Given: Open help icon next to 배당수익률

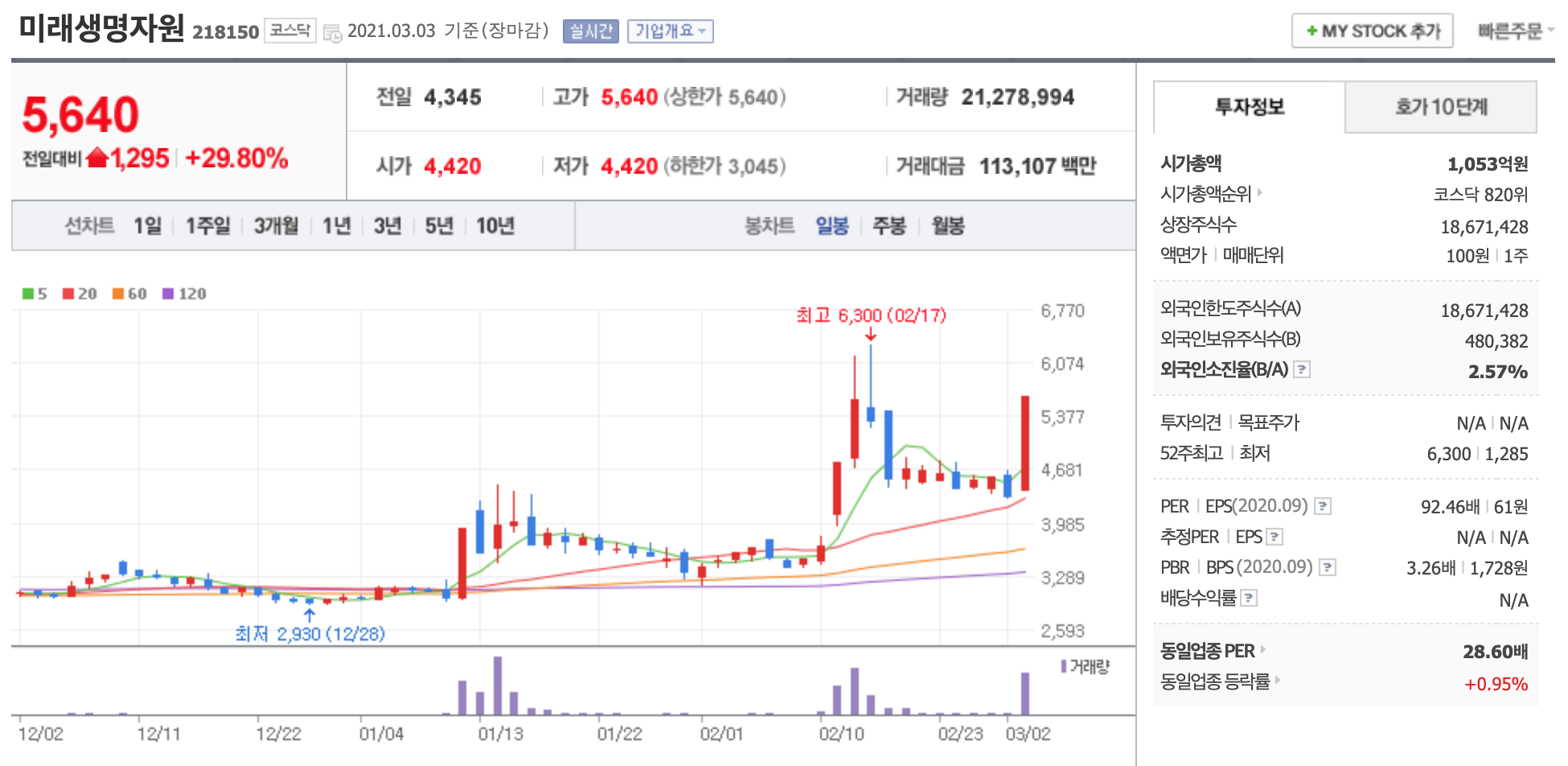Looking at the screenshot, I should (1249, 598).
